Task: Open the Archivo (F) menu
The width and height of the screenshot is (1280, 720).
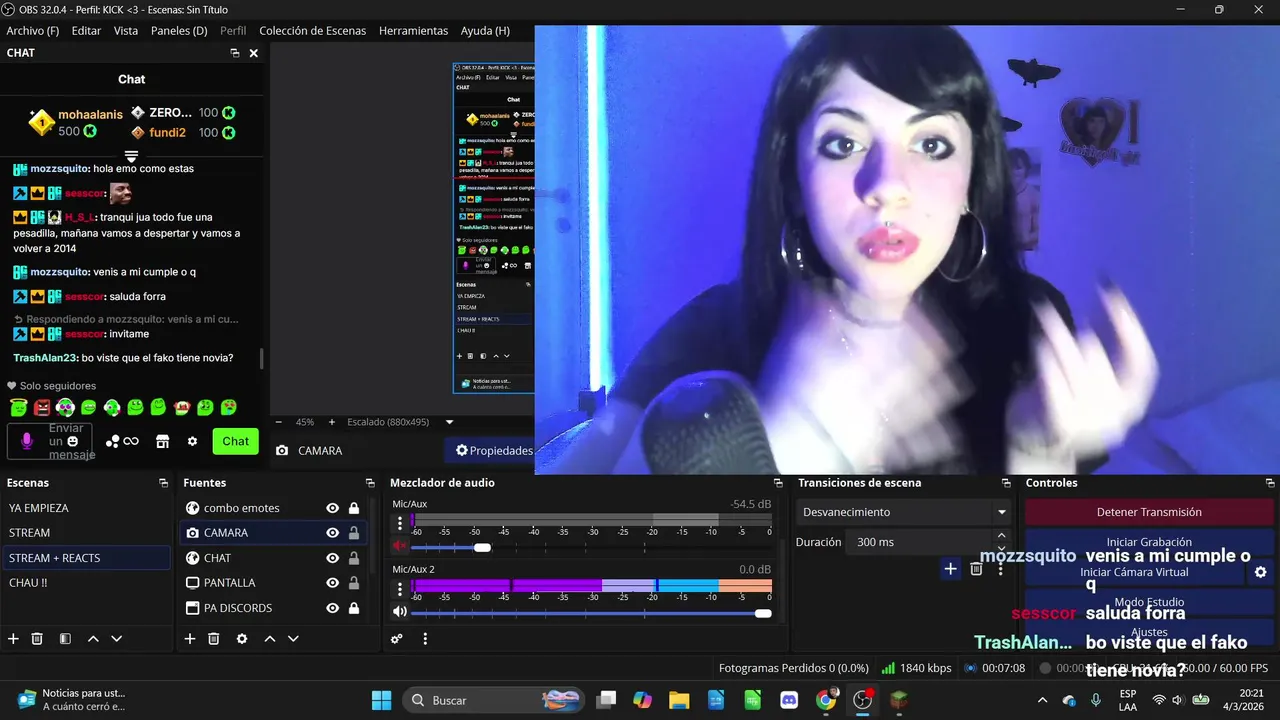Action: (x=33, y=31)
